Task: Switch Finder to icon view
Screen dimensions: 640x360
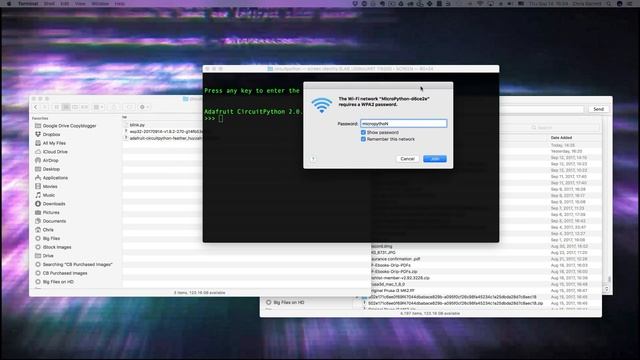Action: tap(57, 107)
